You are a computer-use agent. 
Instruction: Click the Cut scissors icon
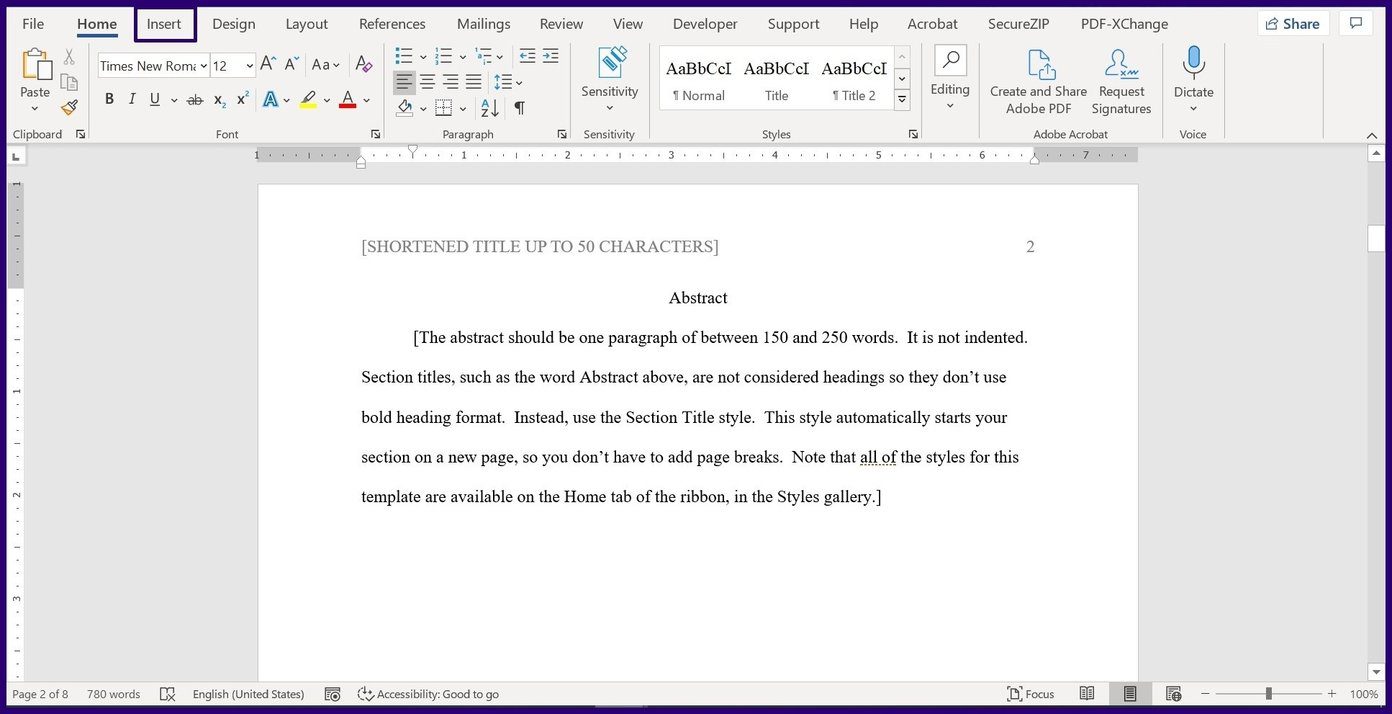[69, 58]
